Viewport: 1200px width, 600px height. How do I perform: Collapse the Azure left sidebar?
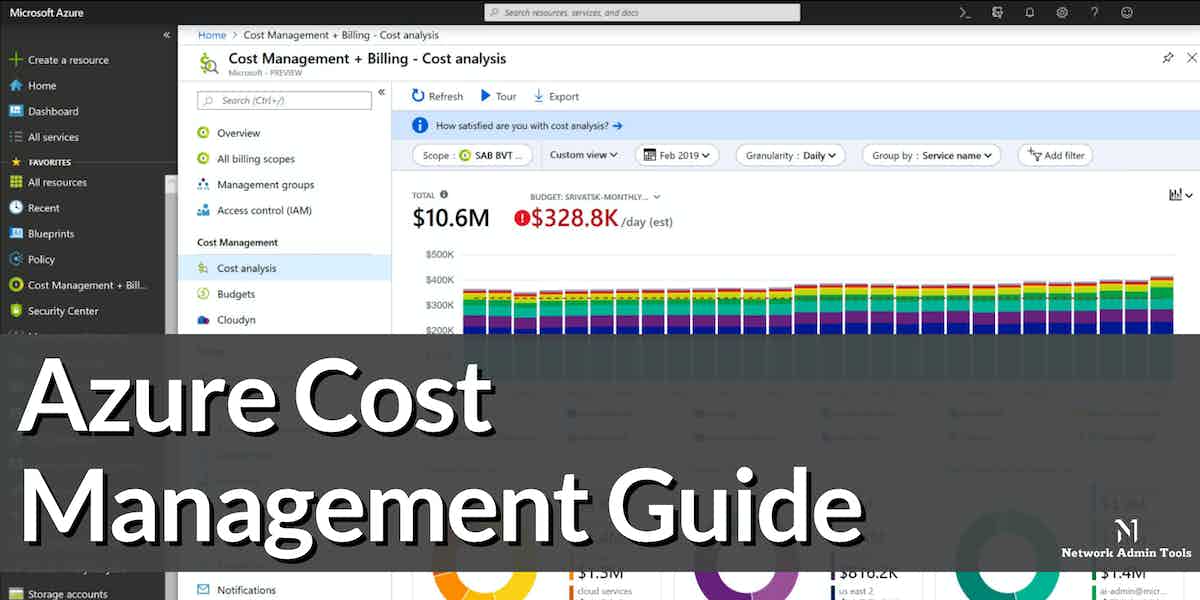pyautogui.click(x=167, y=35)
